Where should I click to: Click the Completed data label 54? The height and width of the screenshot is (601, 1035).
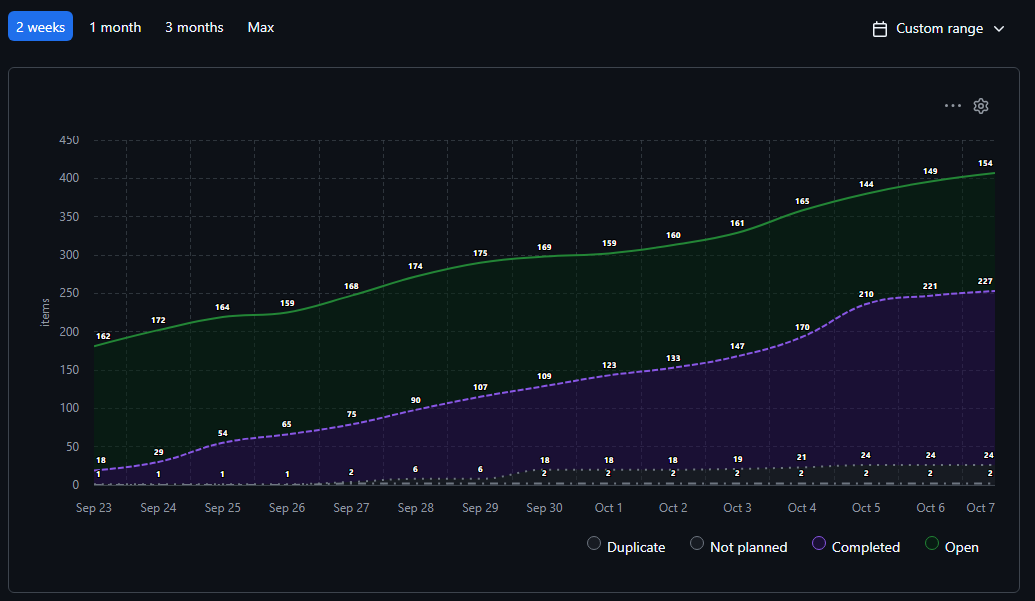222,434
